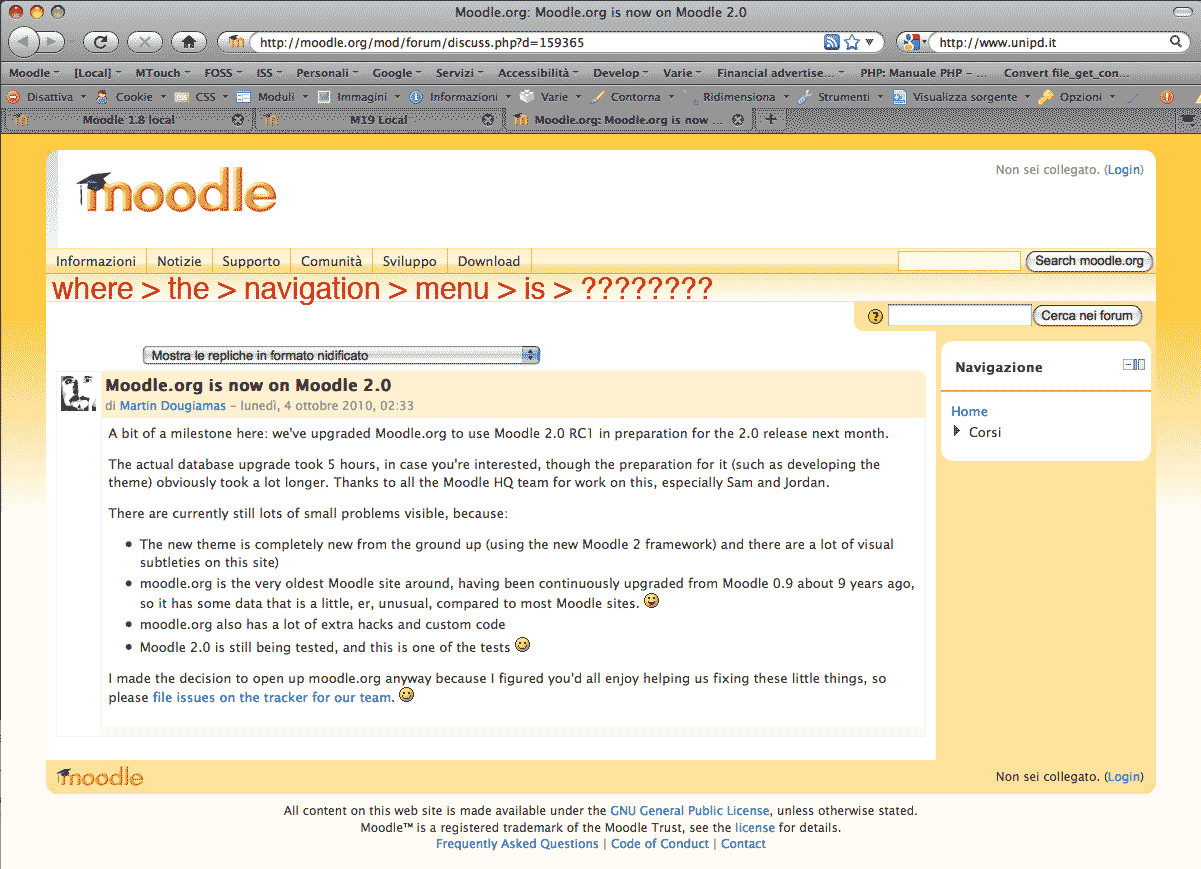Close the Moodle 1.8 local tab
The width and height of the screenshot is (1201, 869).
(x=238, y=120)
